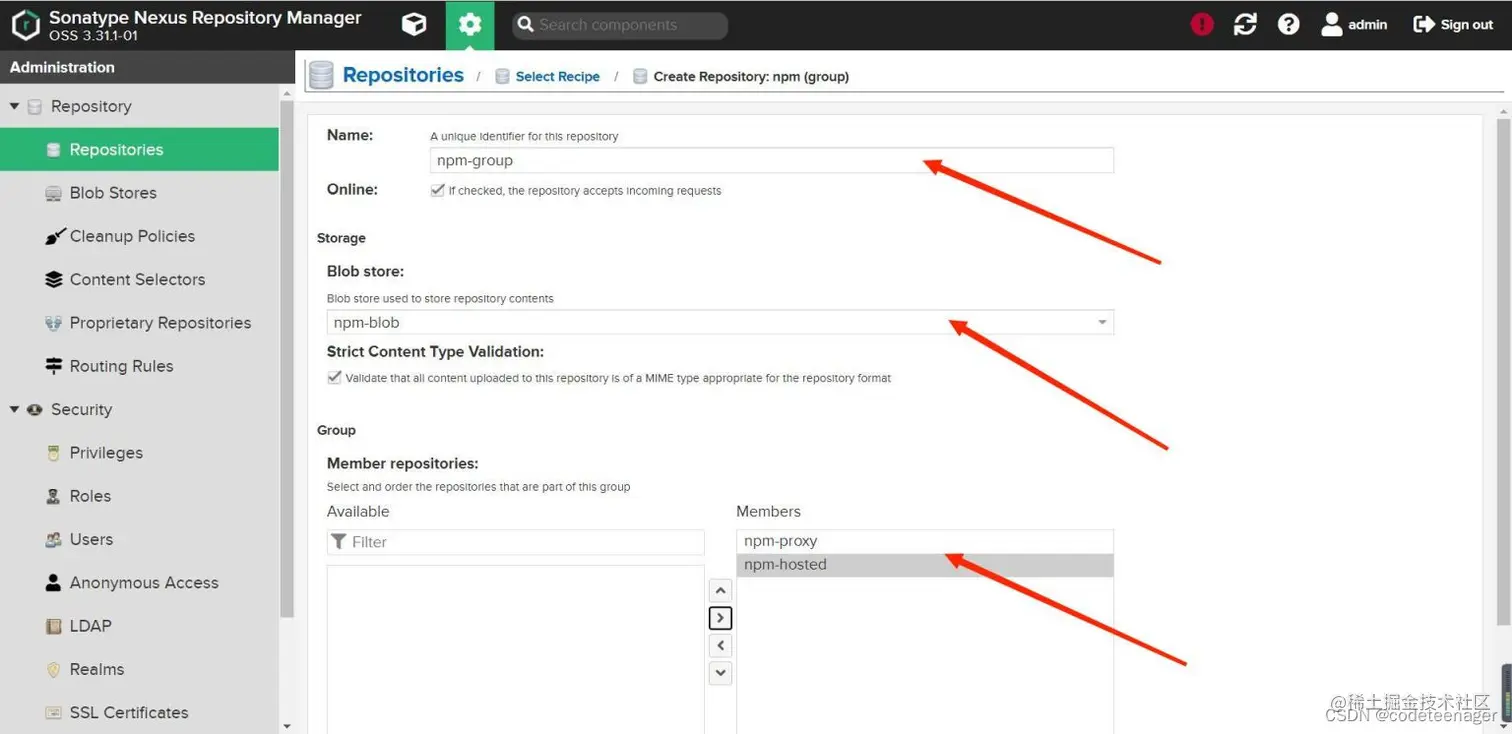Click the add to Members arrow button
Viewport: 1512px width, 734px height.
click(x=720, y=618)
